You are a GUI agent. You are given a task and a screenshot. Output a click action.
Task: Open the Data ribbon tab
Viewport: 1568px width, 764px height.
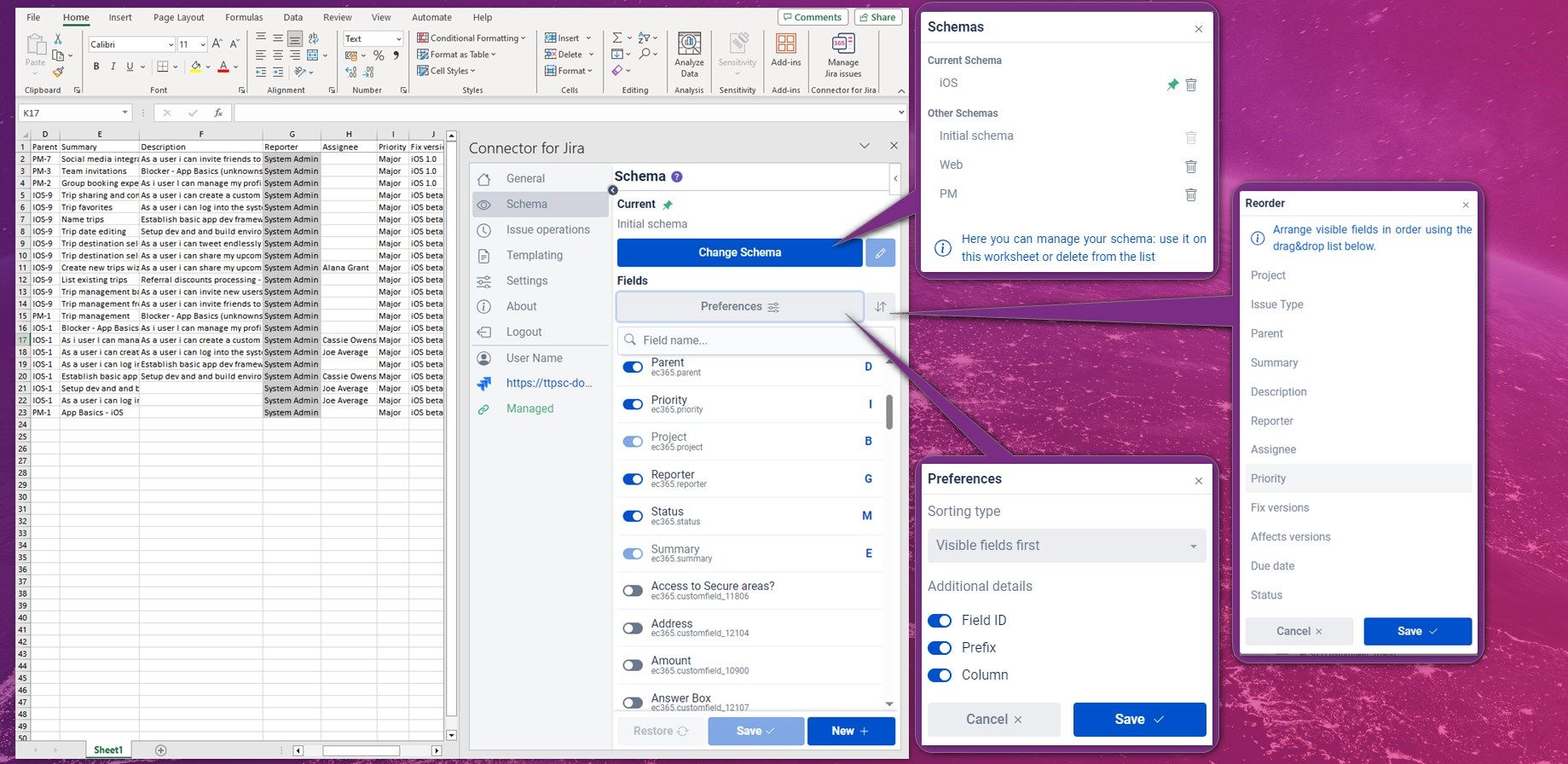pyautogui.click(x=293, y=17)
